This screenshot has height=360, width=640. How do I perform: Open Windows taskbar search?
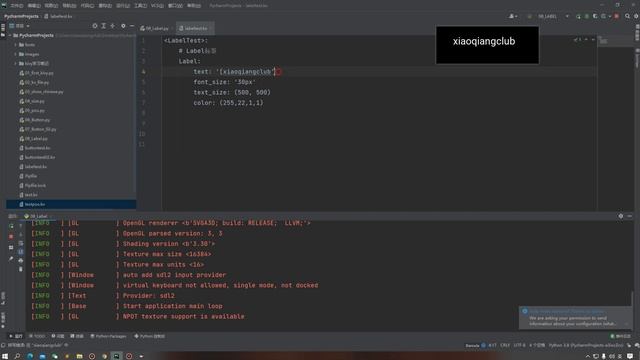tap(17, 356)
